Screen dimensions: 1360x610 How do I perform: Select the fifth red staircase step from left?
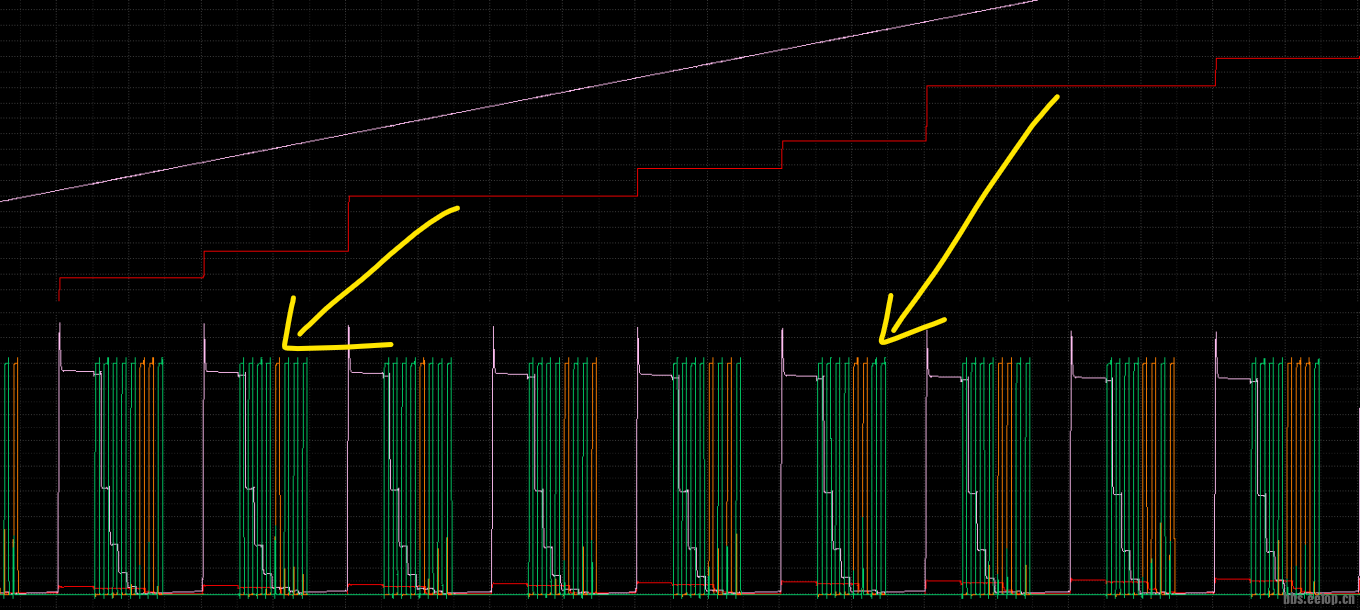click(853, 141)
